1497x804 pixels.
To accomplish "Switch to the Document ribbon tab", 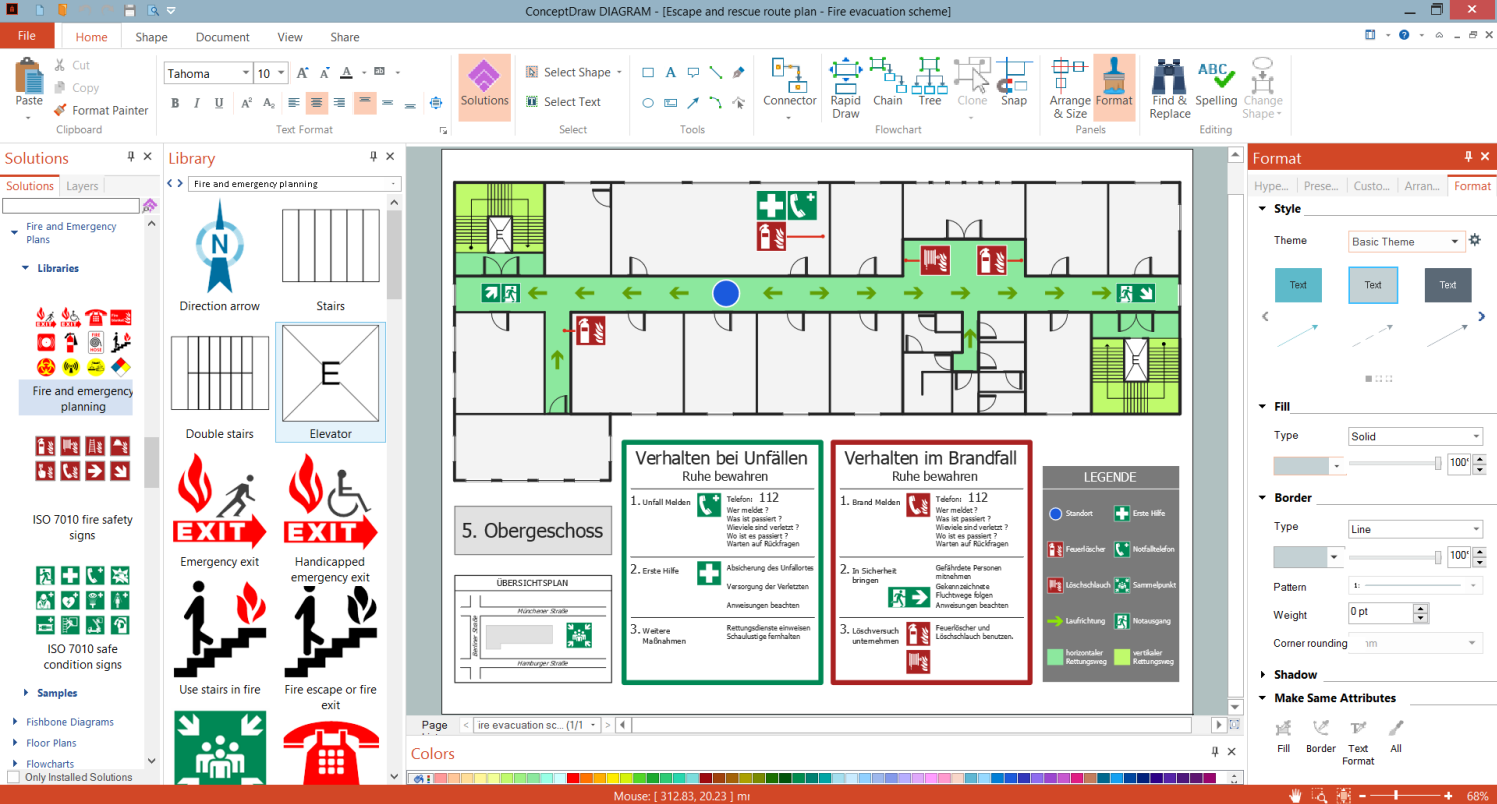I will tap(223, 37).
